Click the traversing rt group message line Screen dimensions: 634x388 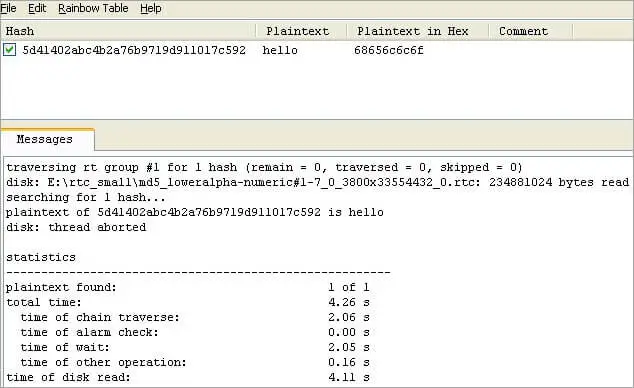click(264, 167)
